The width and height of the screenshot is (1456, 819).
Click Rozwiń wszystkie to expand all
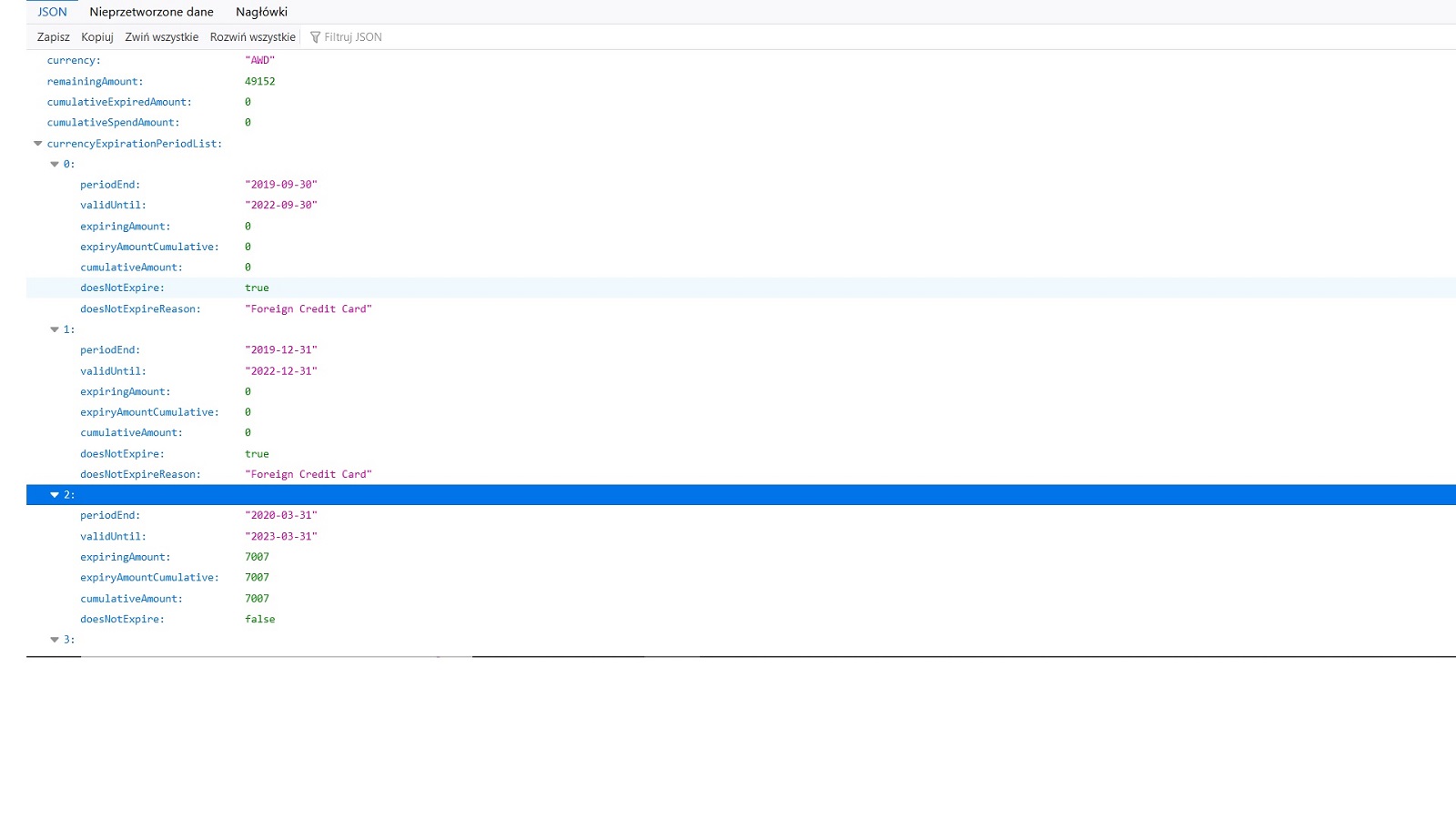253,37
